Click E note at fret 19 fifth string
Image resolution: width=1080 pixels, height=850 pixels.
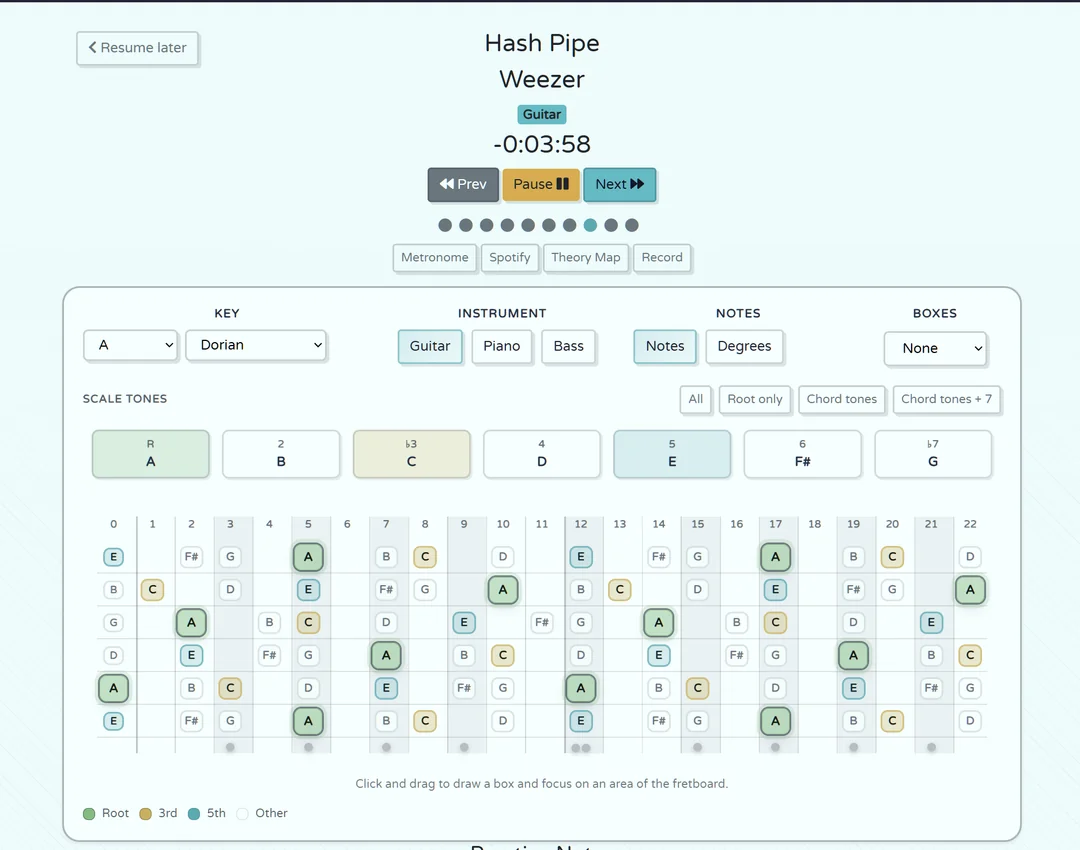(853, 688)
